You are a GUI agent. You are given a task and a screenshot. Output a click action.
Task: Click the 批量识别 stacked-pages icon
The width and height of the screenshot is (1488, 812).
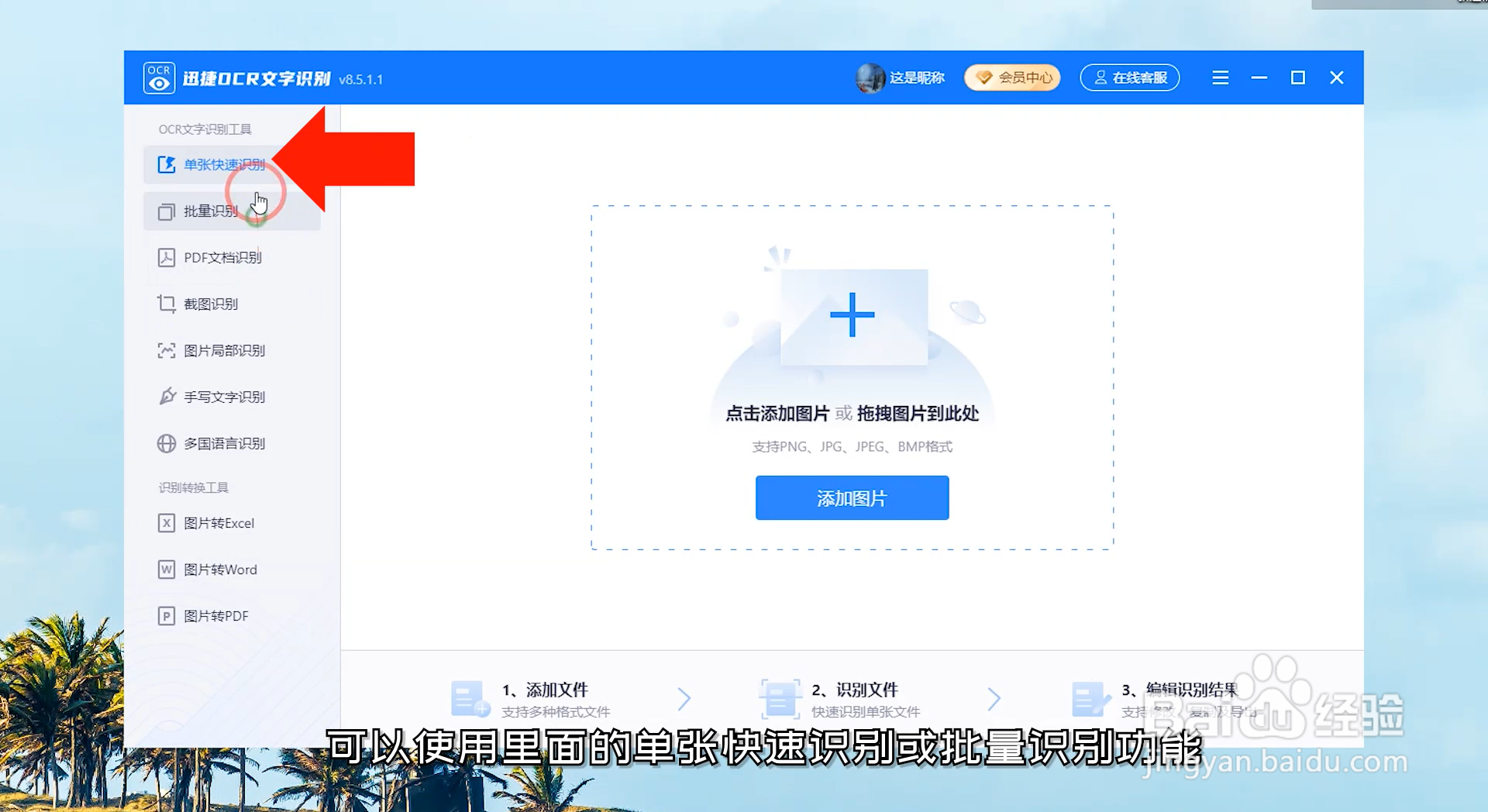coord(167,212)
